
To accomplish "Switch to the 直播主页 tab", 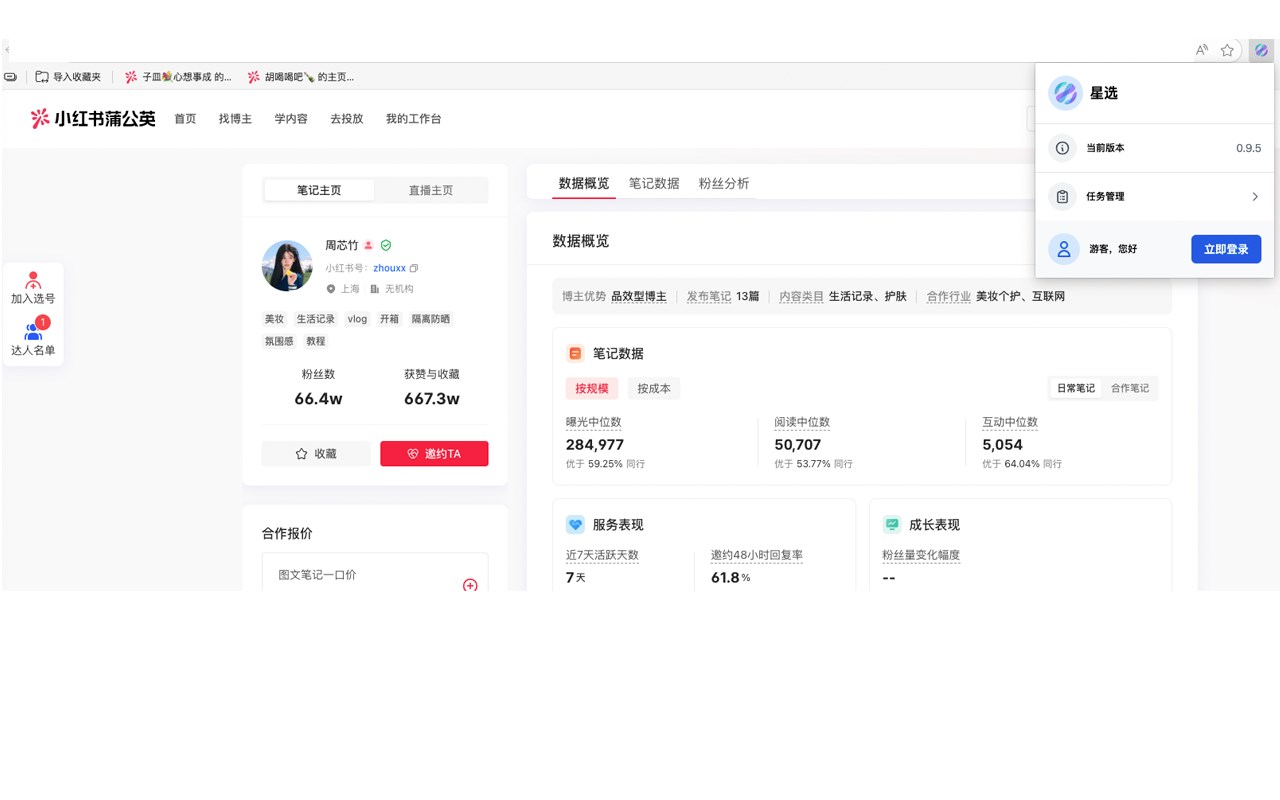I will tap(430, 190).
